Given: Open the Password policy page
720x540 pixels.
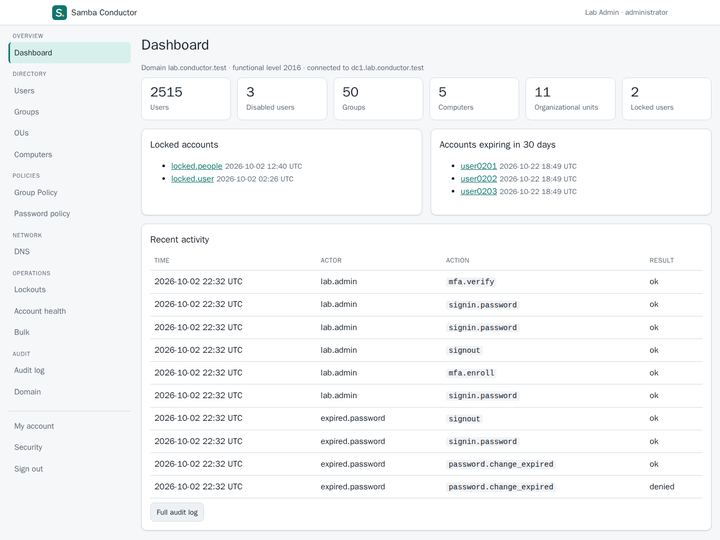Looking at the screenshot, I should (x=42, y=214).
